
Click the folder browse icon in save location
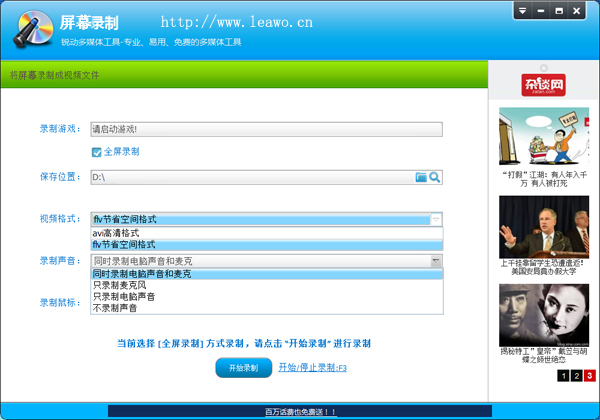point(421,177)
